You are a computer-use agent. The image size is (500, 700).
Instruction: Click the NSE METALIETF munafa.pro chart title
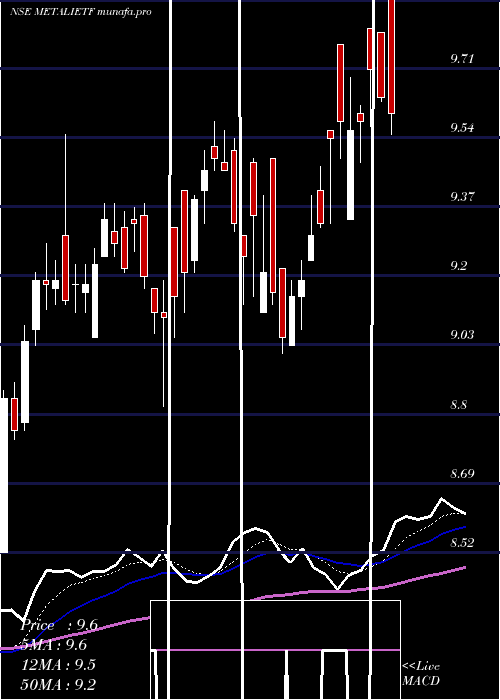coord(81,12)
